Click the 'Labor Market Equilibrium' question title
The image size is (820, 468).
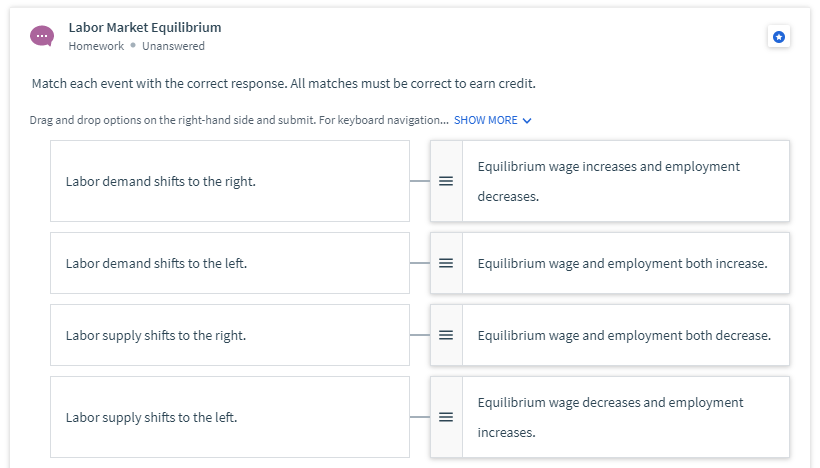click(145, 27)
